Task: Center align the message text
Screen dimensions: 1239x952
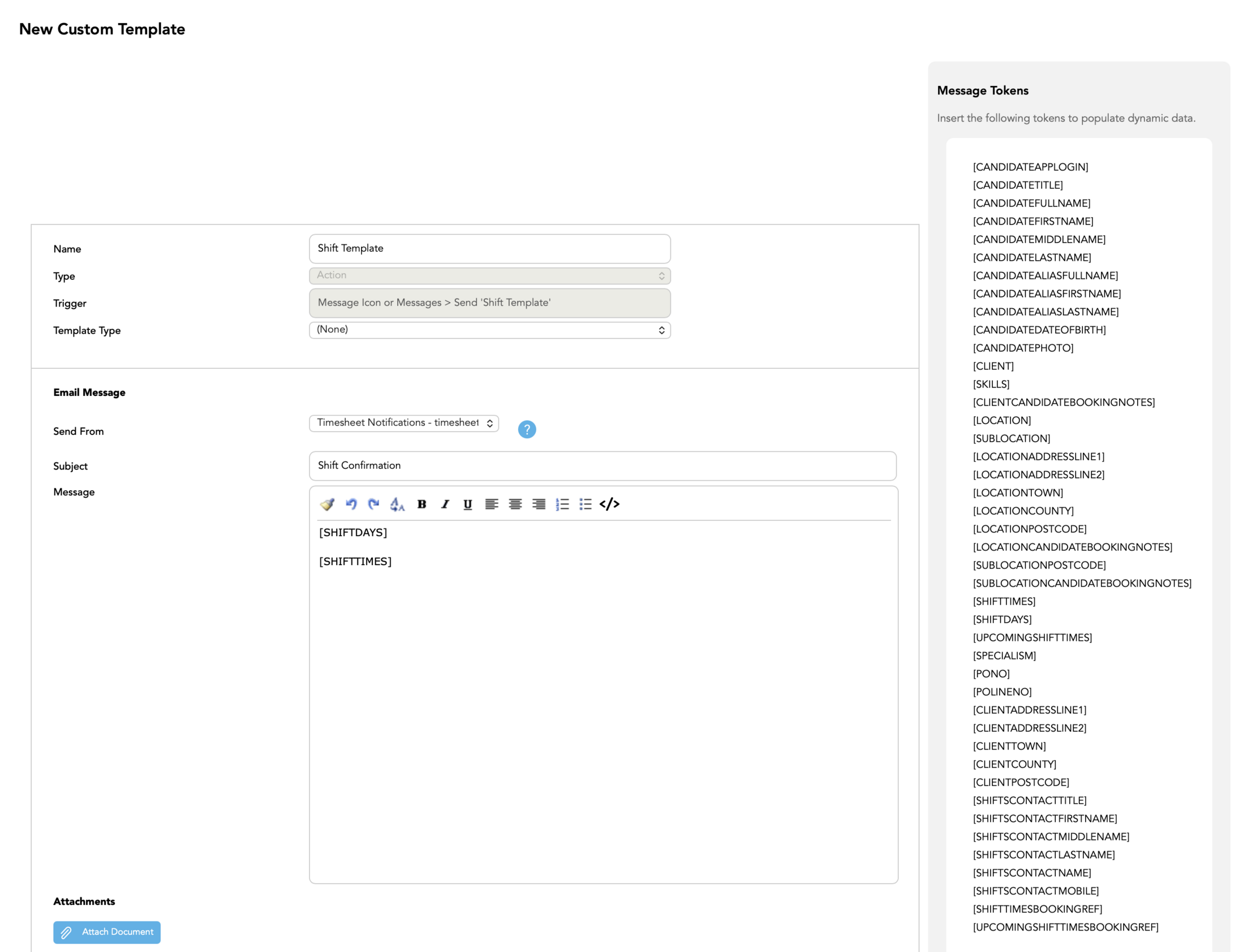Action: (x=515, y=504)
